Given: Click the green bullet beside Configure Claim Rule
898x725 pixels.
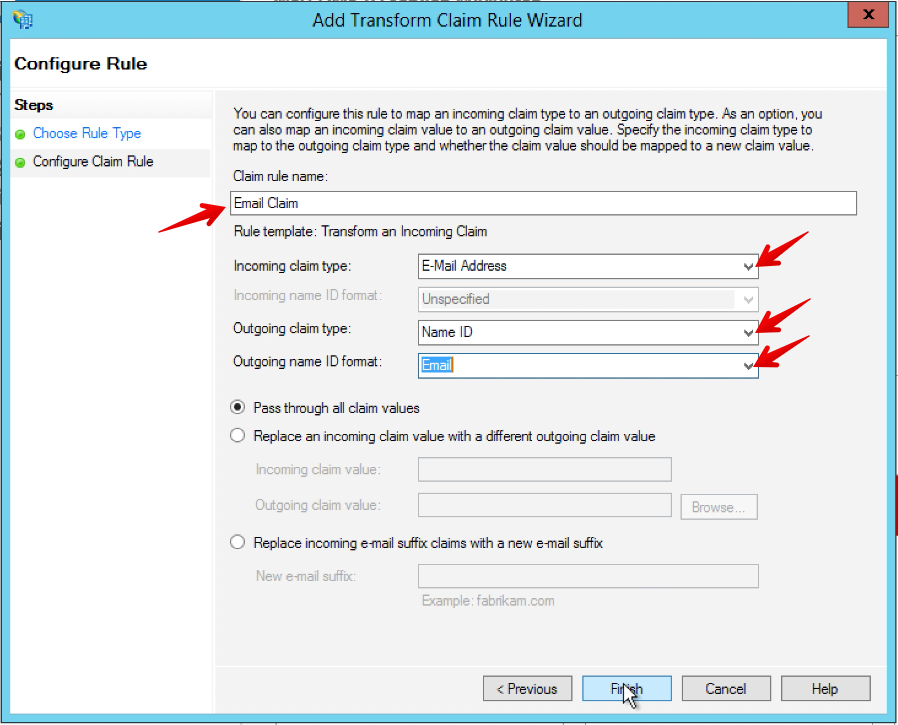Looking at the screenshot, I should pos(20,162).
